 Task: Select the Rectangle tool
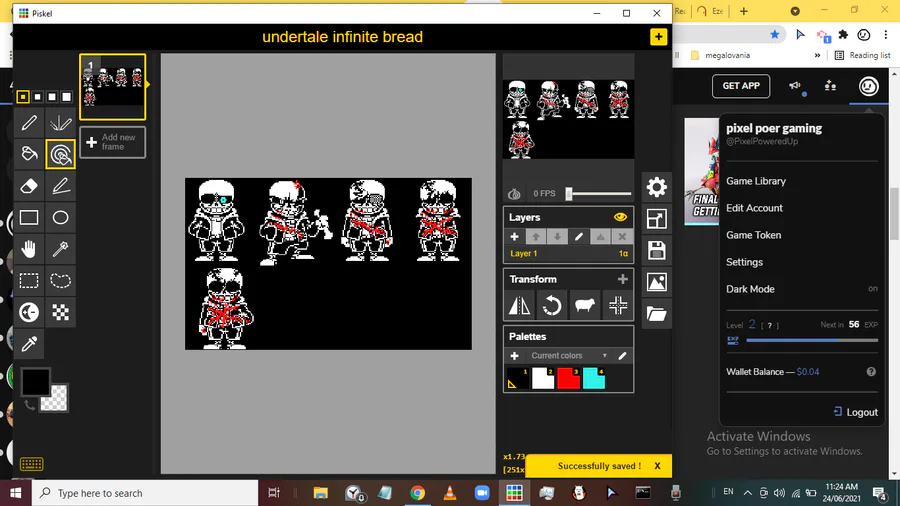(29, 217)
